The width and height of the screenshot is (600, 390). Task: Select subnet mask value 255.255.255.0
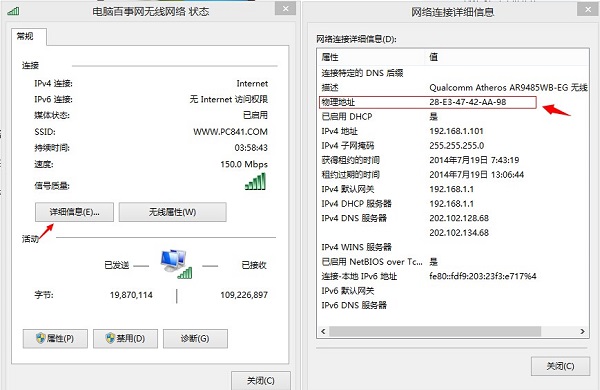click(x=457, y=146)
